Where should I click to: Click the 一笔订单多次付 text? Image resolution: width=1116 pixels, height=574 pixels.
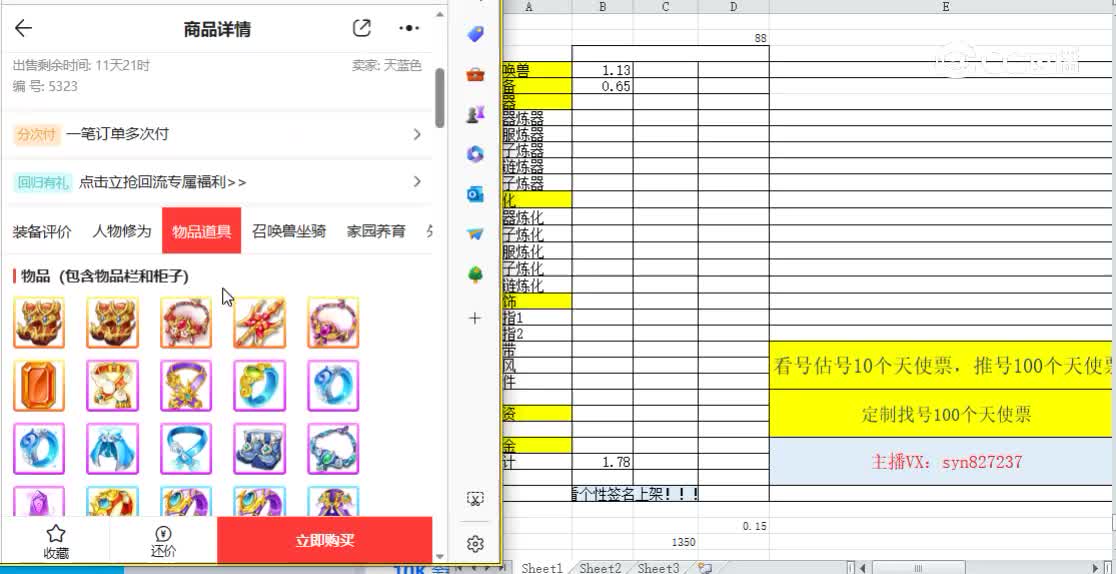click(117, 134)
